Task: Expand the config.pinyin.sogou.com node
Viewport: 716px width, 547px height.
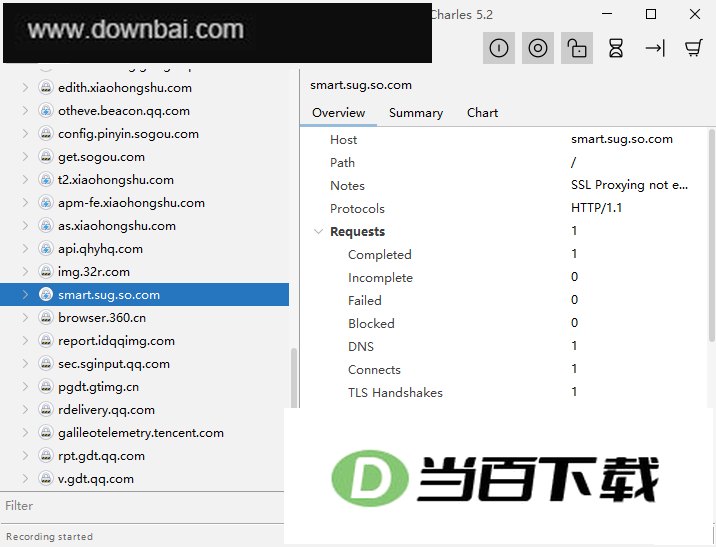Action: click(25, 134)
